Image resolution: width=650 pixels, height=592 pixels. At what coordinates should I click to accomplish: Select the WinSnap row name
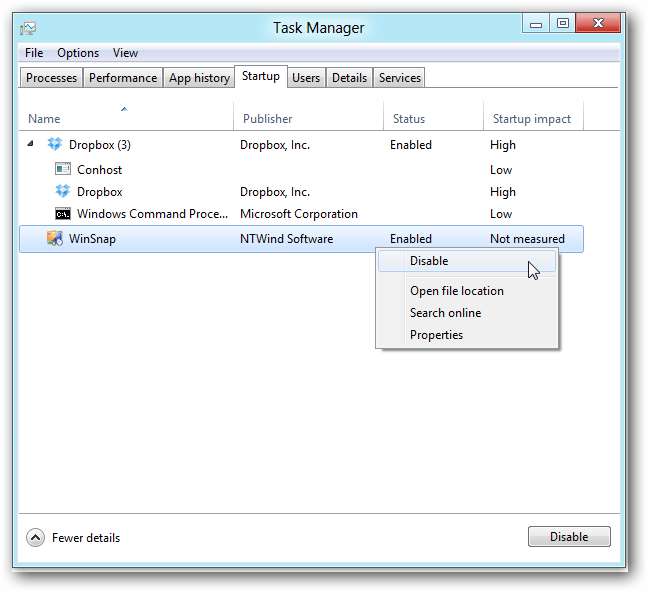92,239
